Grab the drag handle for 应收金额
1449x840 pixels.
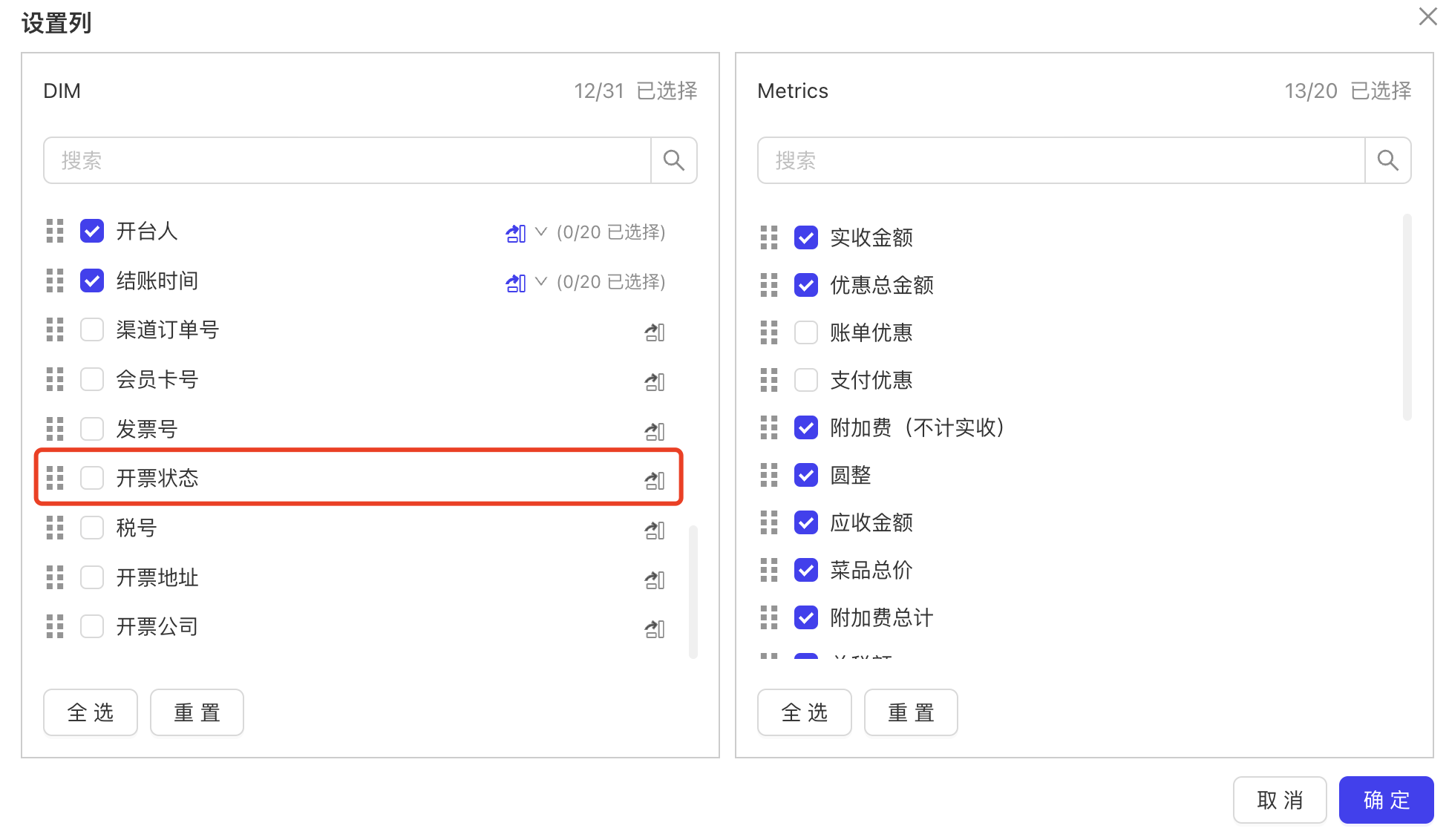769,522
